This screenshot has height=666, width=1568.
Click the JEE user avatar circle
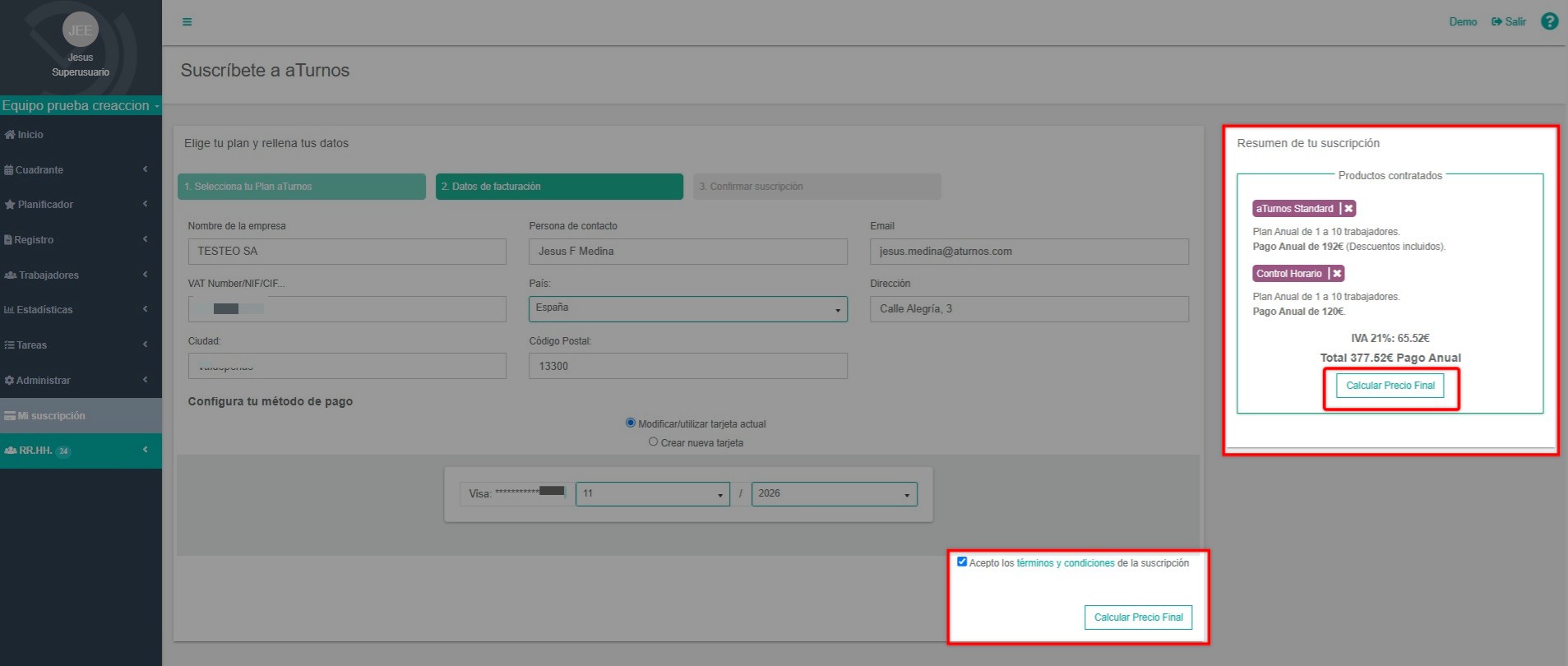point(81,30)
